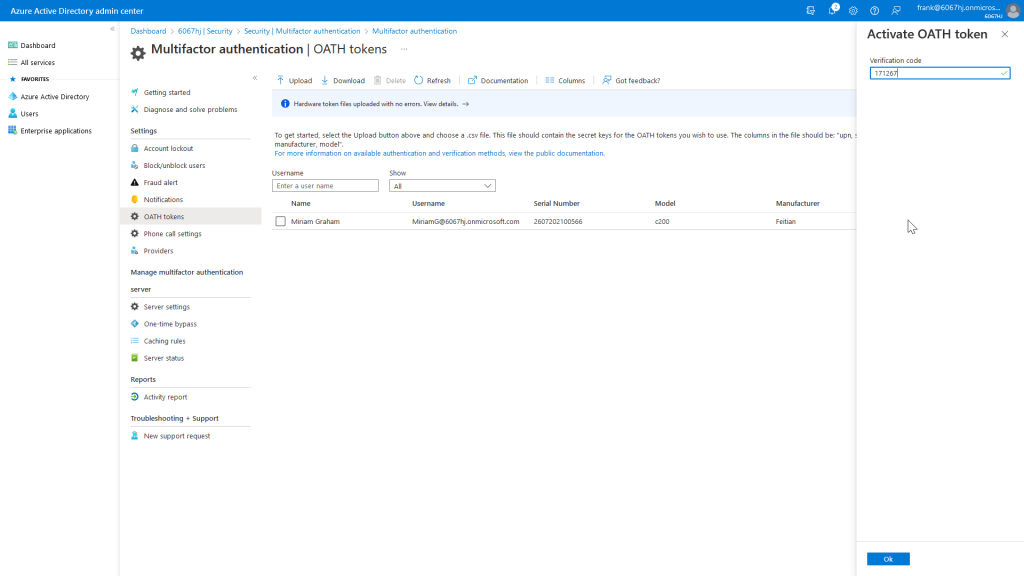Open Phone call settings menu item
Screen dimensions: 1024x576
point(172,234)
